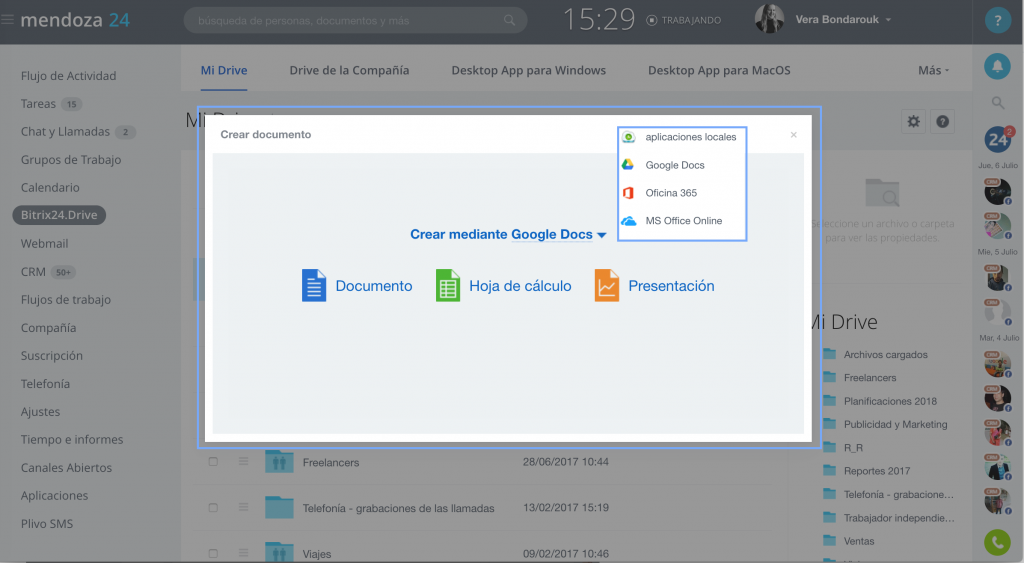Screen dimensions: 1024x563
Task: Click the TRABAJANDO work status indicator
Action: click(684, 20)
